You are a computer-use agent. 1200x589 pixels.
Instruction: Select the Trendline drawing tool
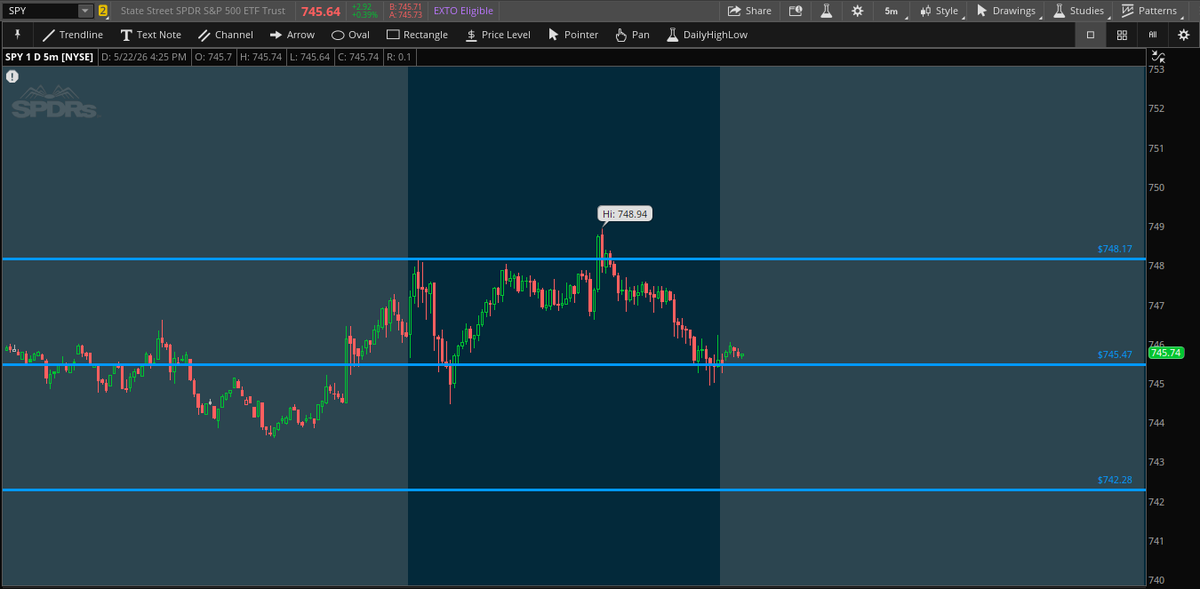(x=73, y=34)
